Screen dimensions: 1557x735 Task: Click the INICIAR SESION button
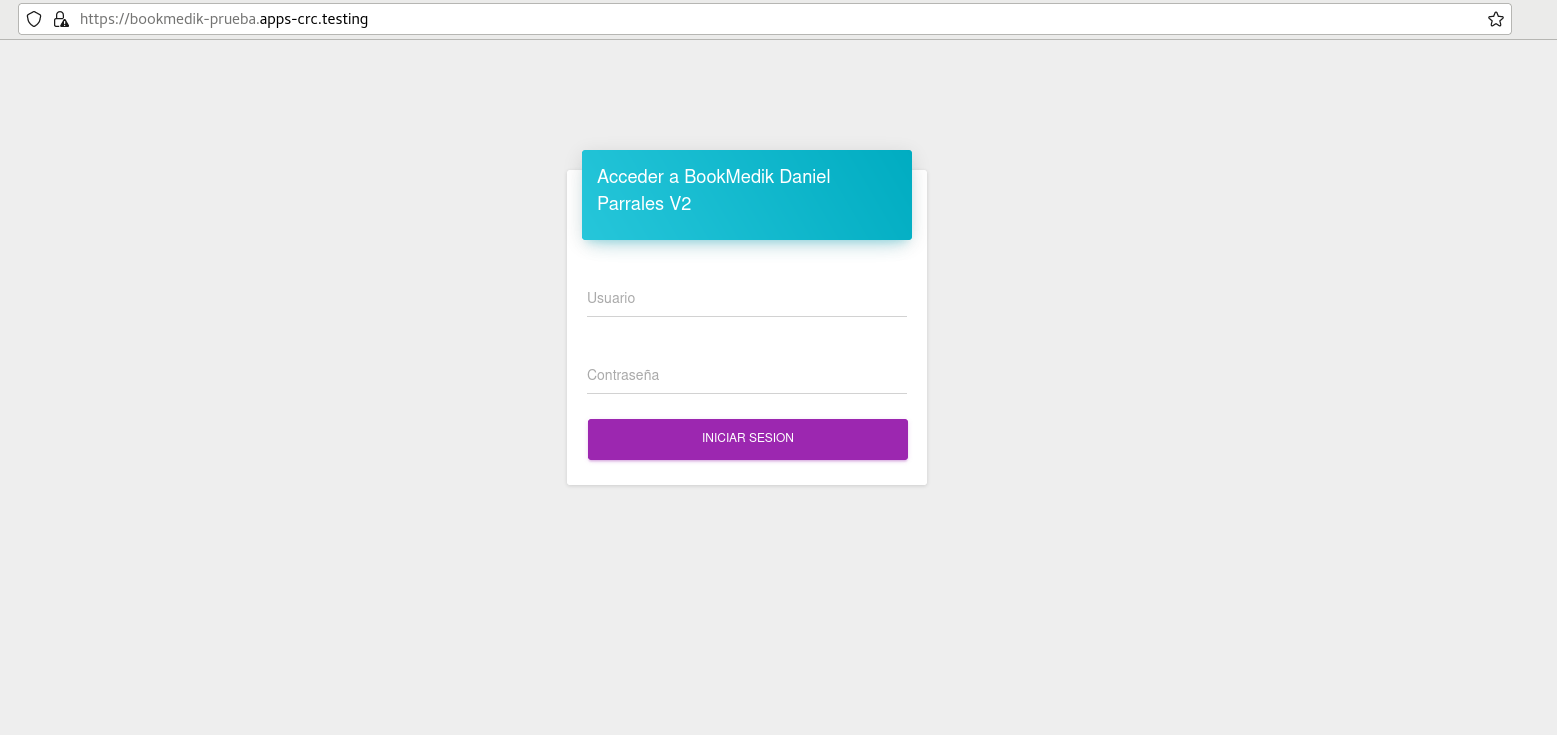[748, 439]
